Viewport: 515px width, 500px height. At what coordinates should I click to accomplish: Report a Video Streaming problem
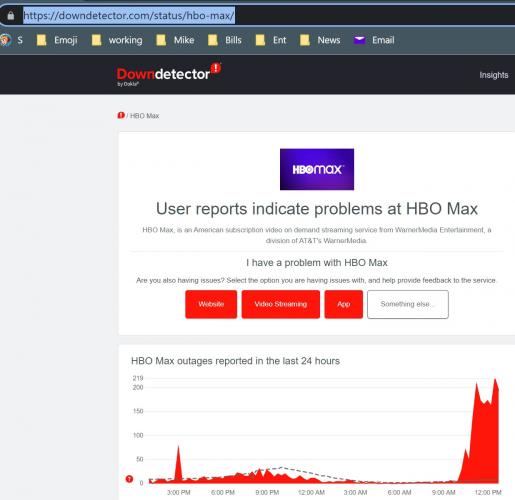coord(281,304)
